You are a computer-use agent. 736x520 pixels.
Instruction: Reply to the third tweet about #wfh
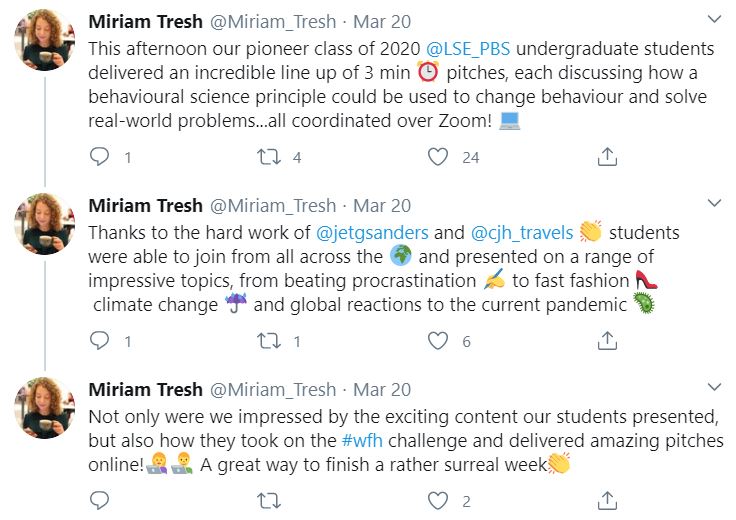coord(99,499)
